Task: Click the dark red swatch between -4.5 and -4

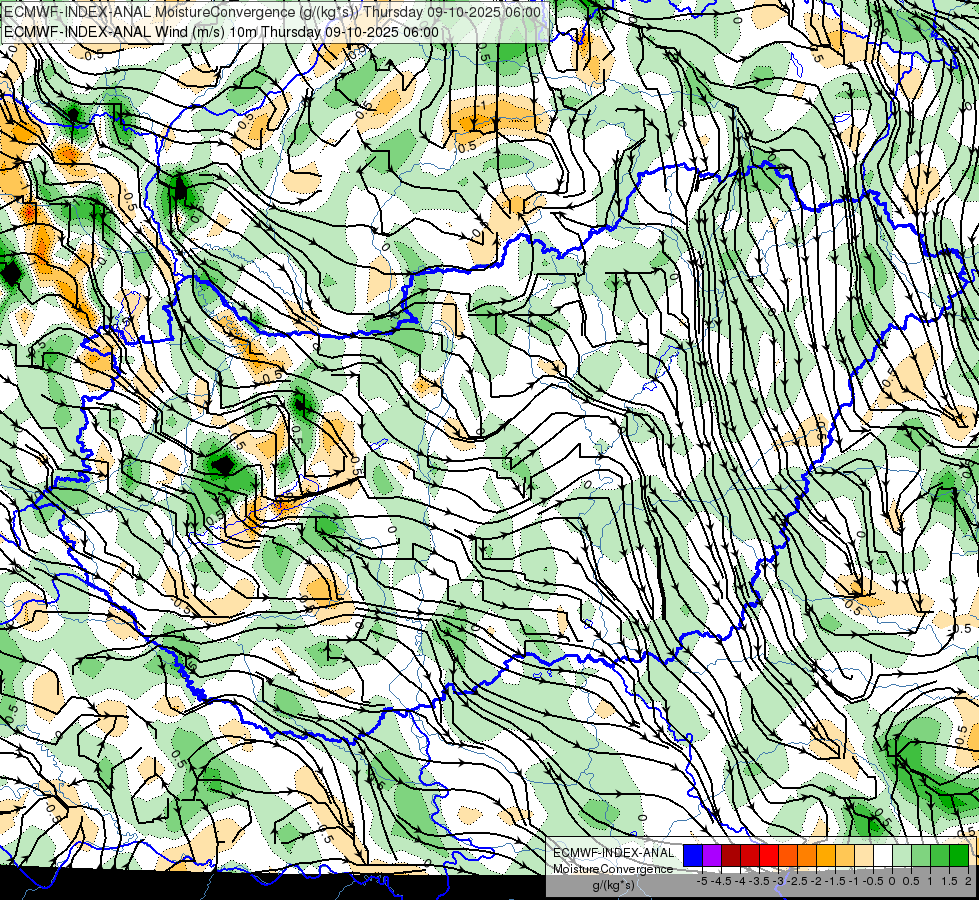Action: pos(731,855)
